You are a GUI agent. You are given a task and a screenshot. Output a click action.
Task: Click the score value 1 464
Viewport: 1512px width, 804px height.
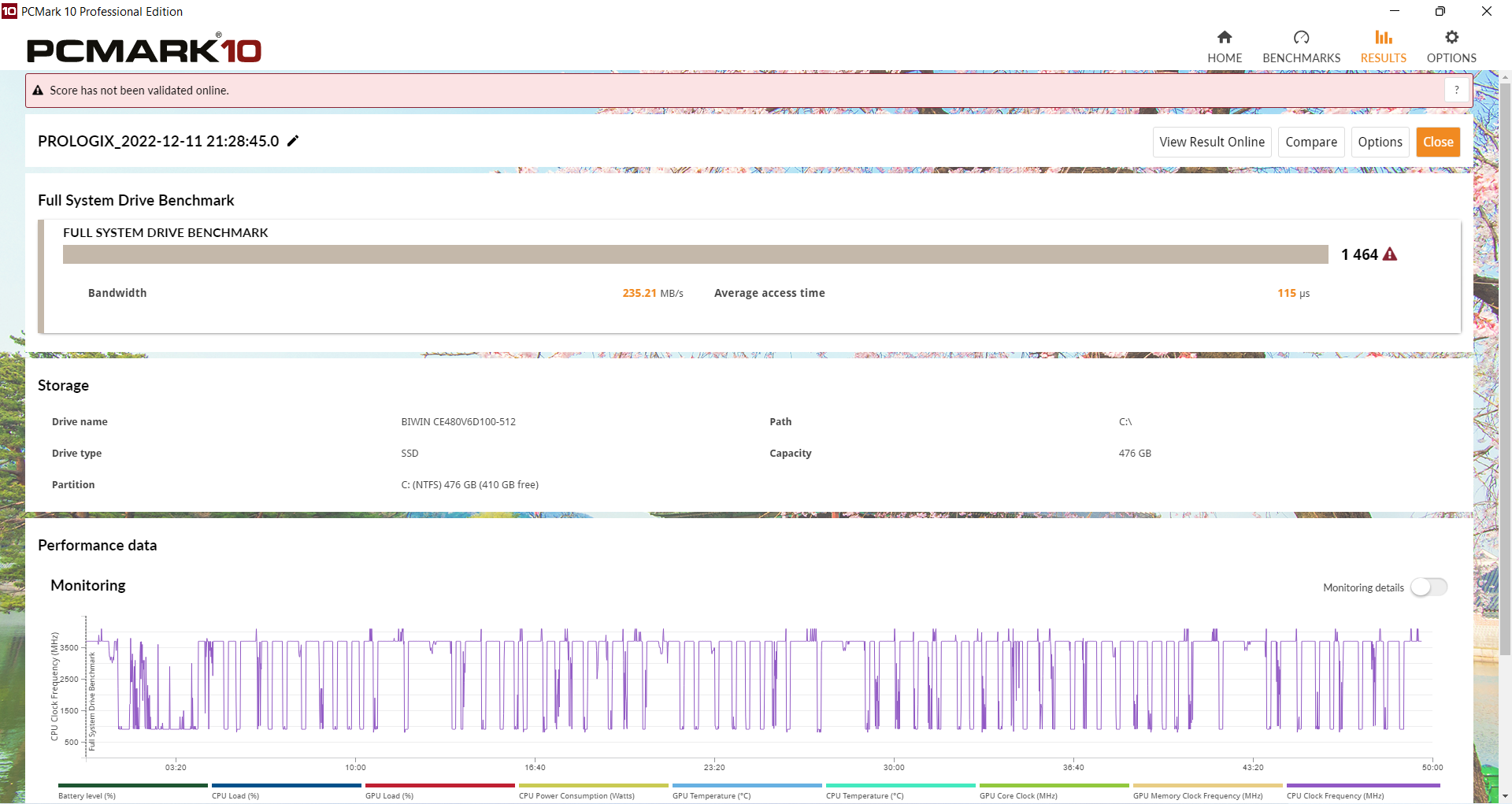coord(1359,254)
